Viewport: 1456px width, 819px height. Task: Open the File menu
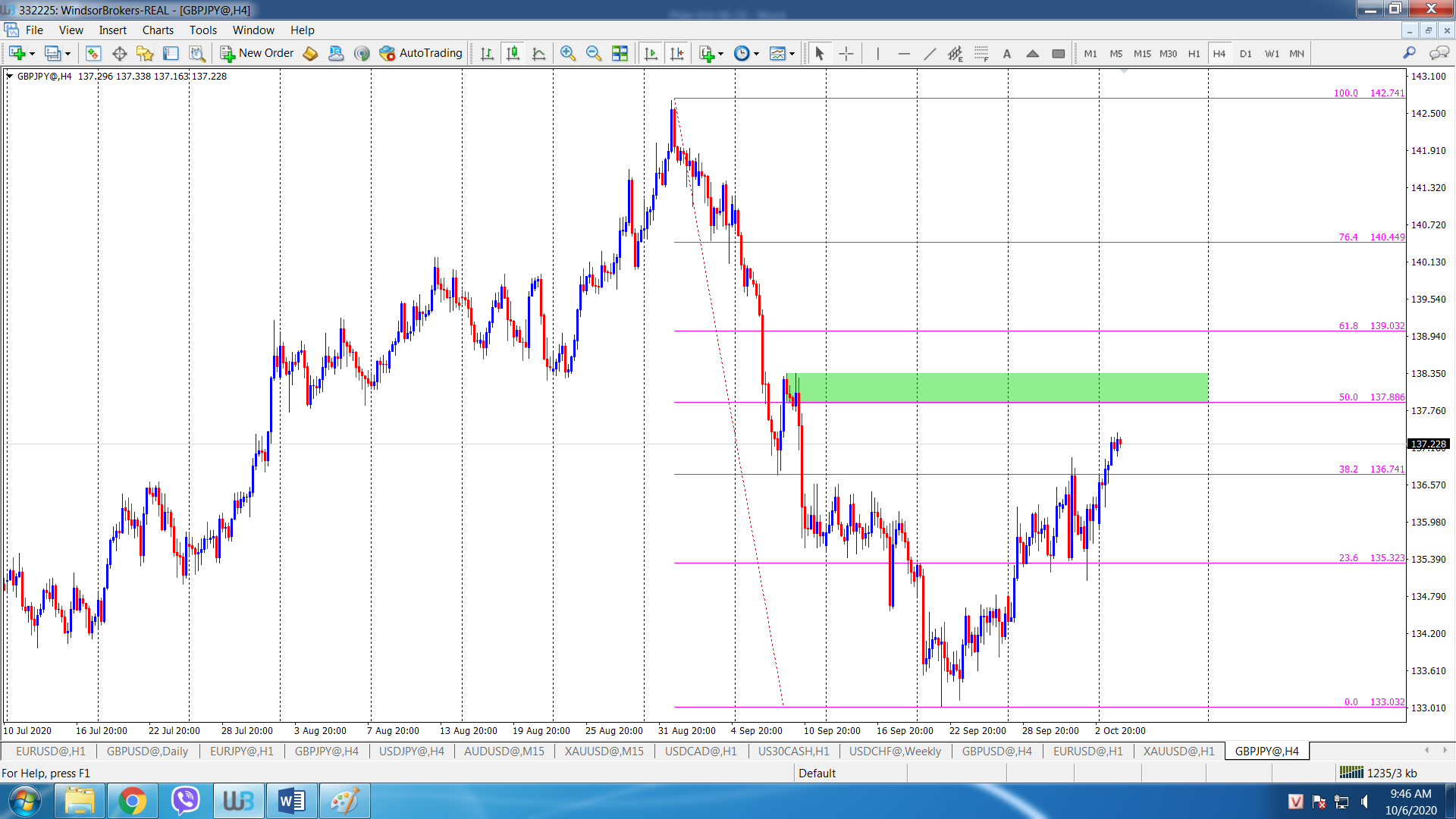pyautogui.click(x=34, y=30)
